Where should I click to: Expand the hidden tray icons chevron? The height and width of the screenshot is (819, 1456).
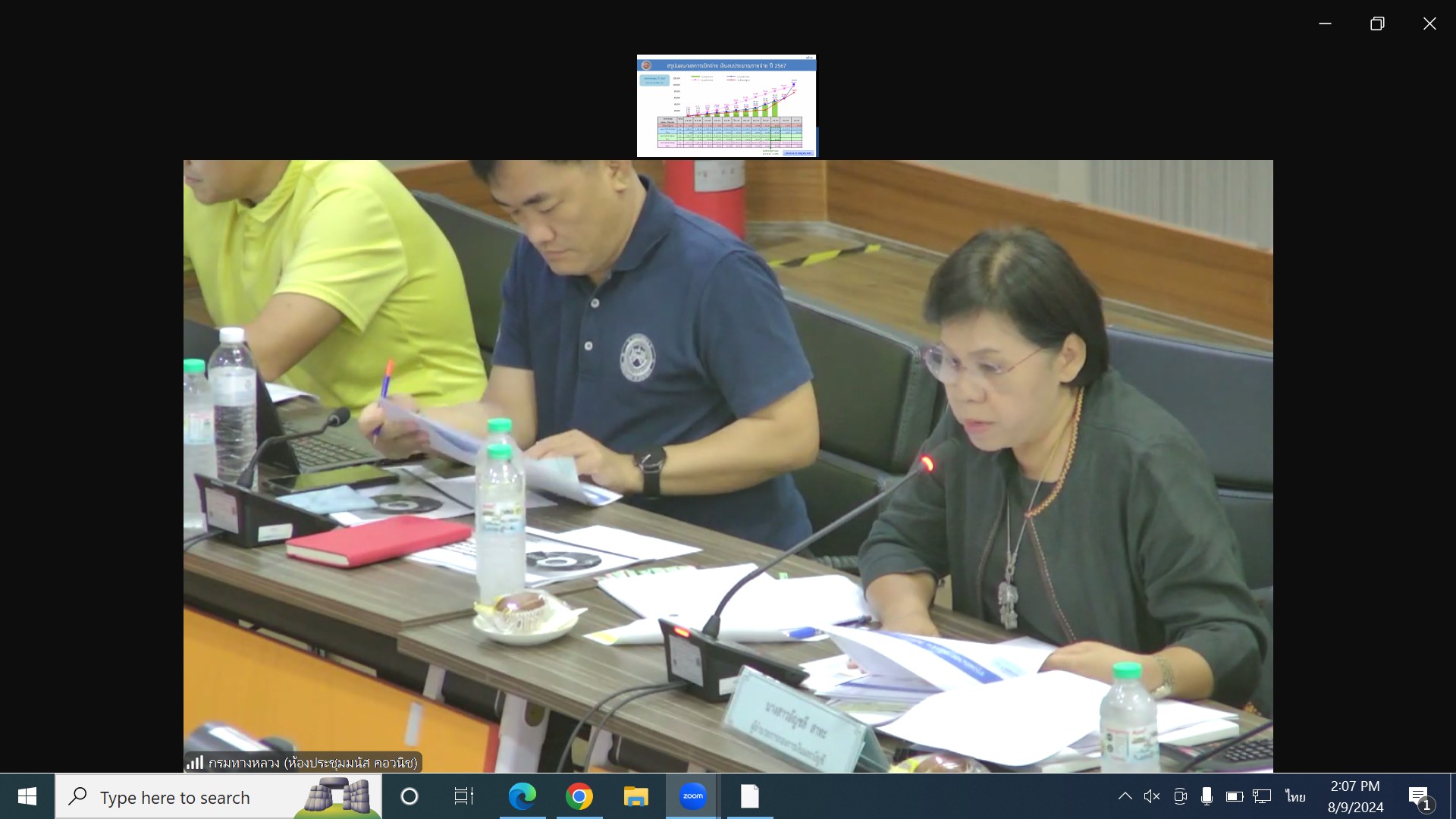point(1125,796)
